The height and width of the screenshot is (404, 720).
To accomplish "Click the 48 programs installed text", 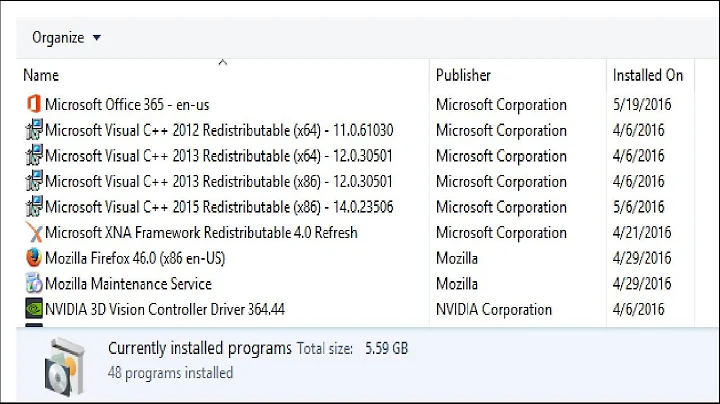I will tap(170, 373).
